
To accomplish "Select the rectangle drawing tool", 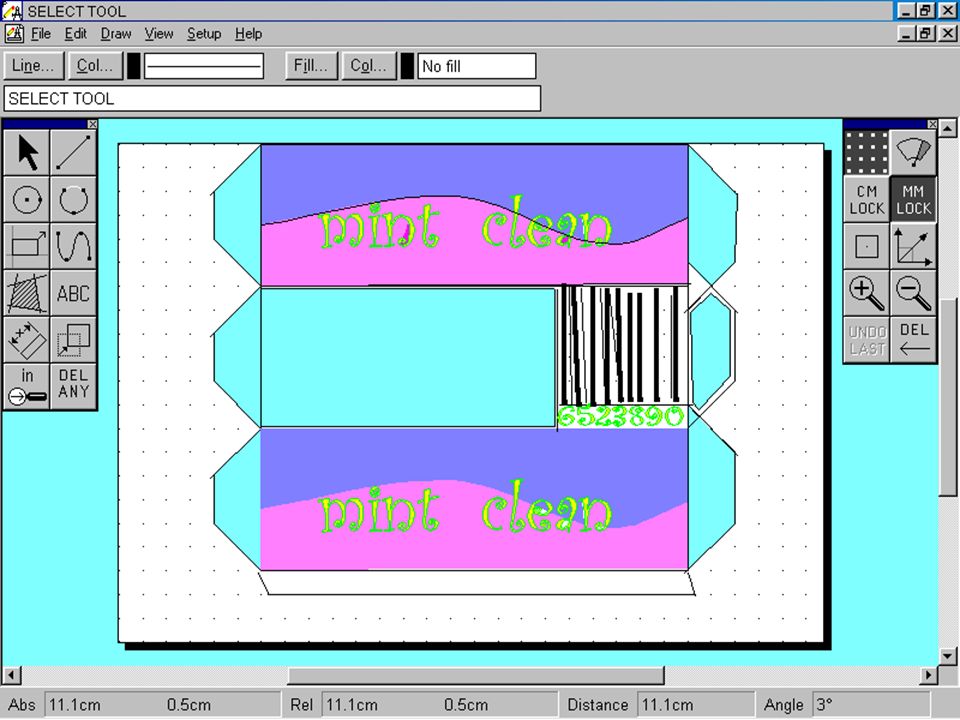I will pyautogui.click(x=26, y=246).
